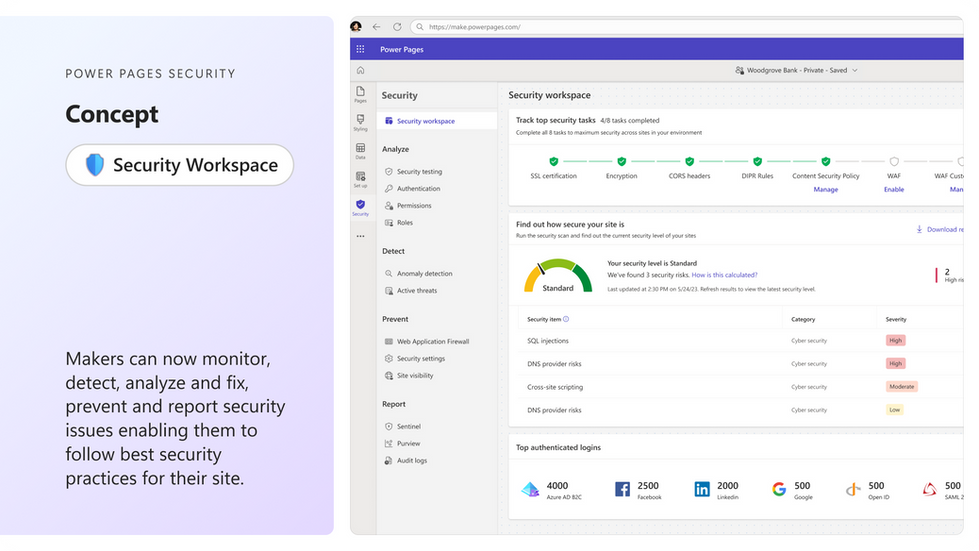Click the Category column header
The width and height of the screenshot is (979, 551).
tap(803, 319)
